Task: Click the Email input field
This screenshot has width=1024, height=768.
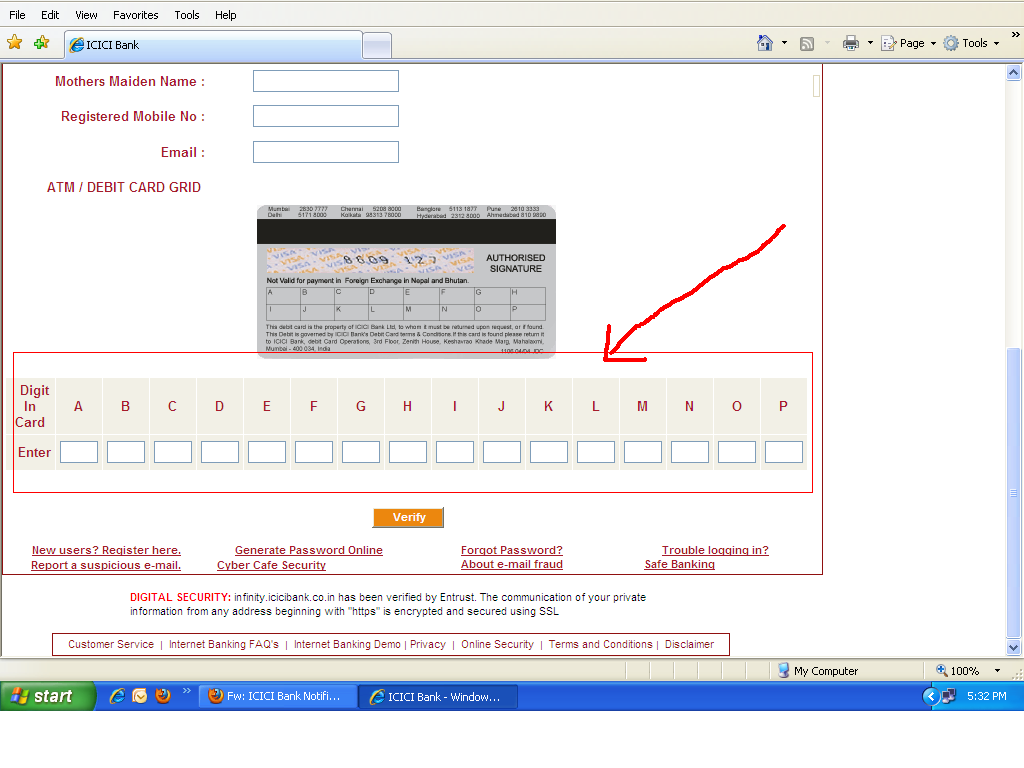Action: click(326, 152)
